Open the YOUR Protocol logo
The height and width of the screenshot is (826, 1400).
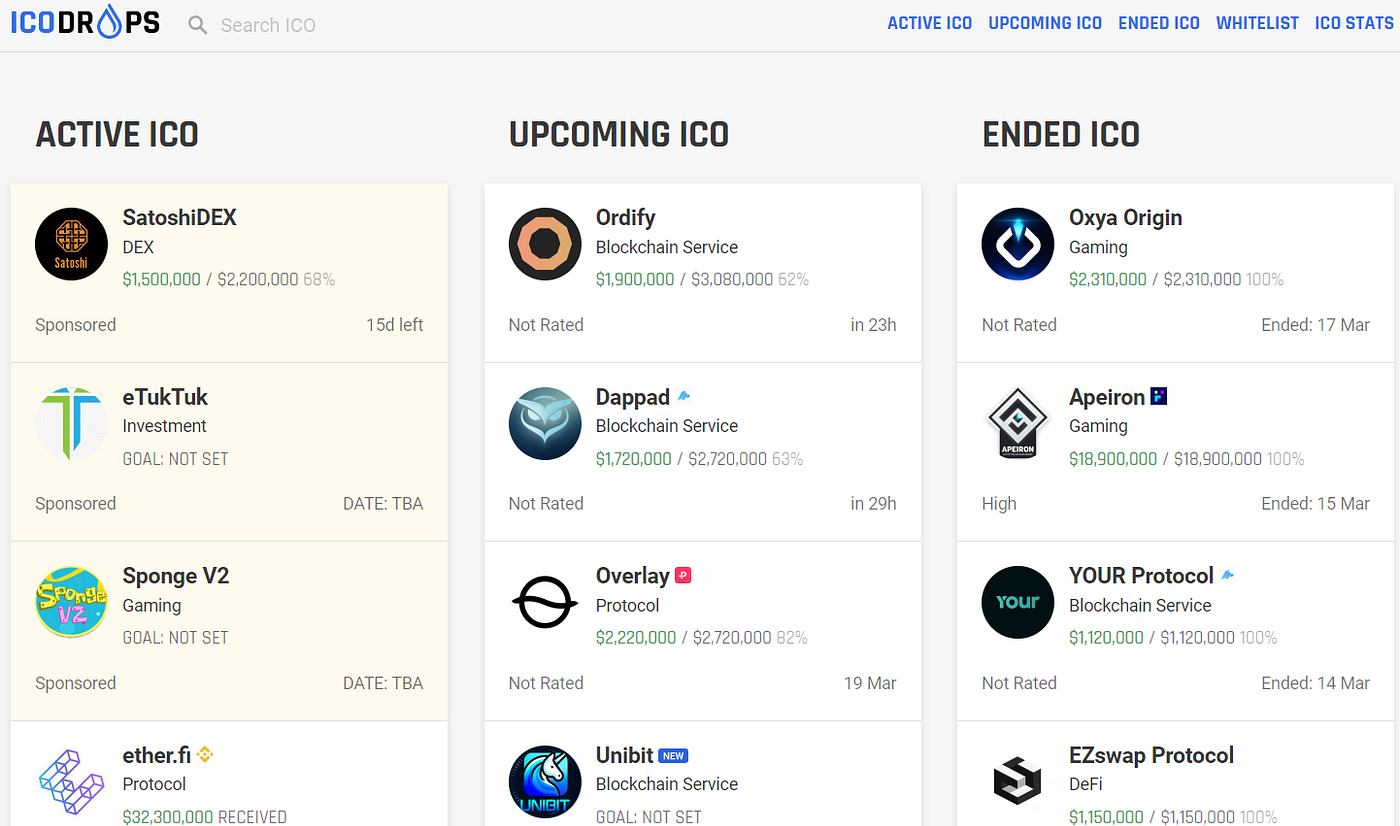tap(1018, 602)
